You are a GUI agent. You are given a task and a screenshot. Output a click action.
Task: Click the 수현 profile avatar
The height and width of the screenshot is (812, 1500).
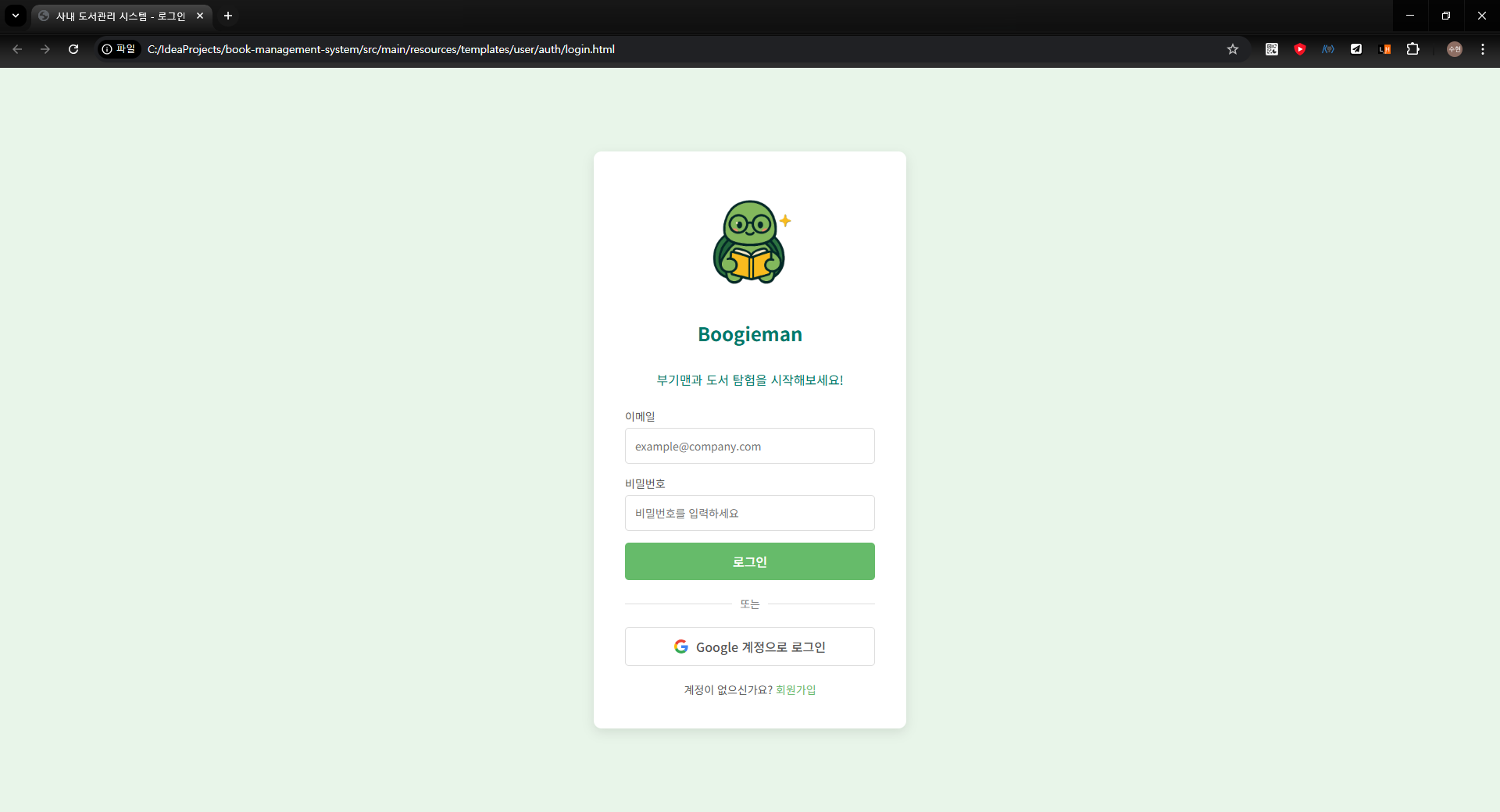(1454, 48)
